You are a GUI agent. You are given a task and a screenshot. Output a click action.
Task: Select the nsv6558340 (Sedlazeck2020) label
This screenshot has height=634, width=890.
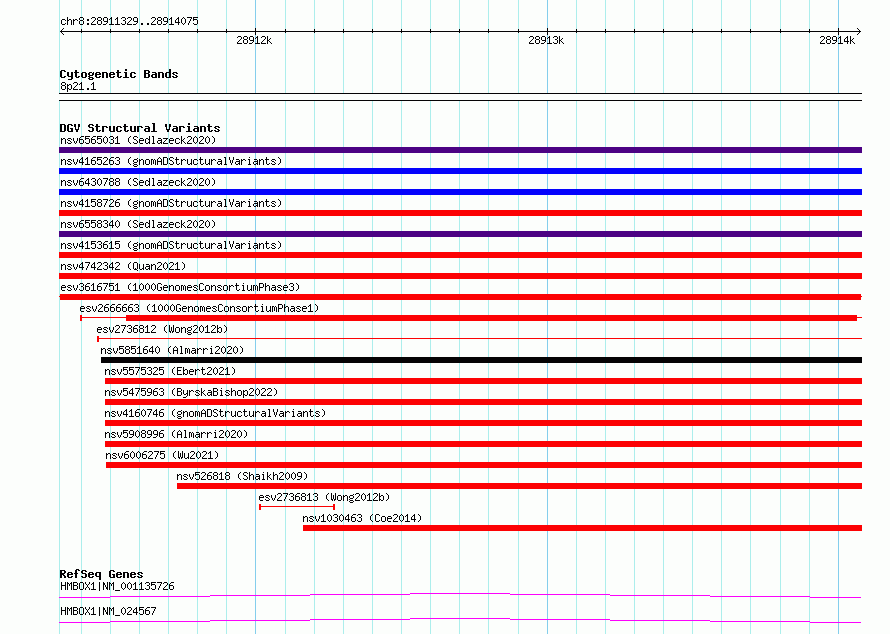[138, 224]
